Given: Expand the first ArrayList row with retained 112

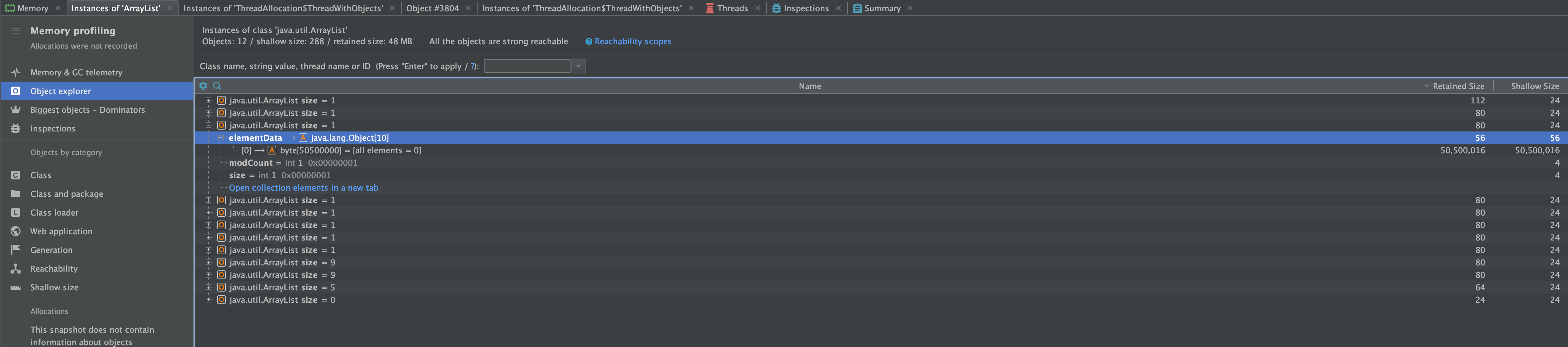Looking at the screenshot, I should click(208, 100).
